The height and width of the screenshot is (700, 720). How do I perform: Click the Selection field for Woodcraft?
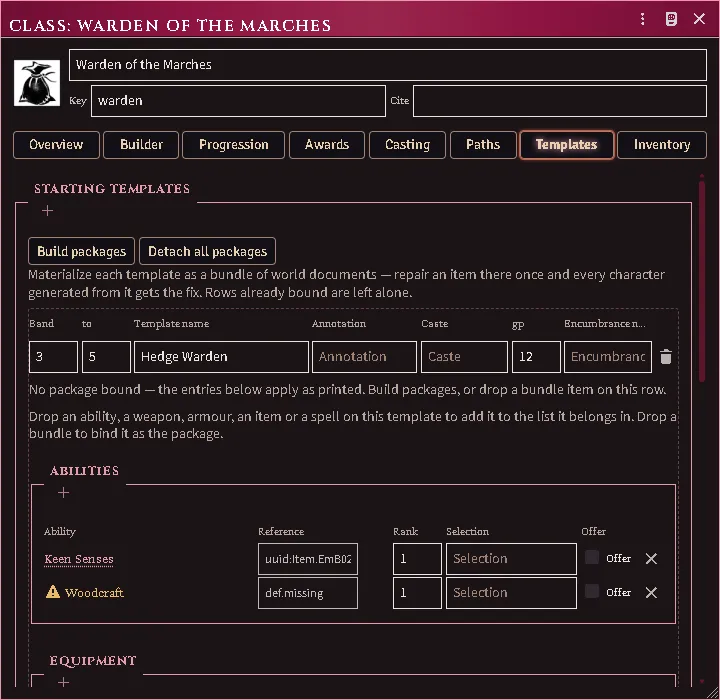pos(511,593)
